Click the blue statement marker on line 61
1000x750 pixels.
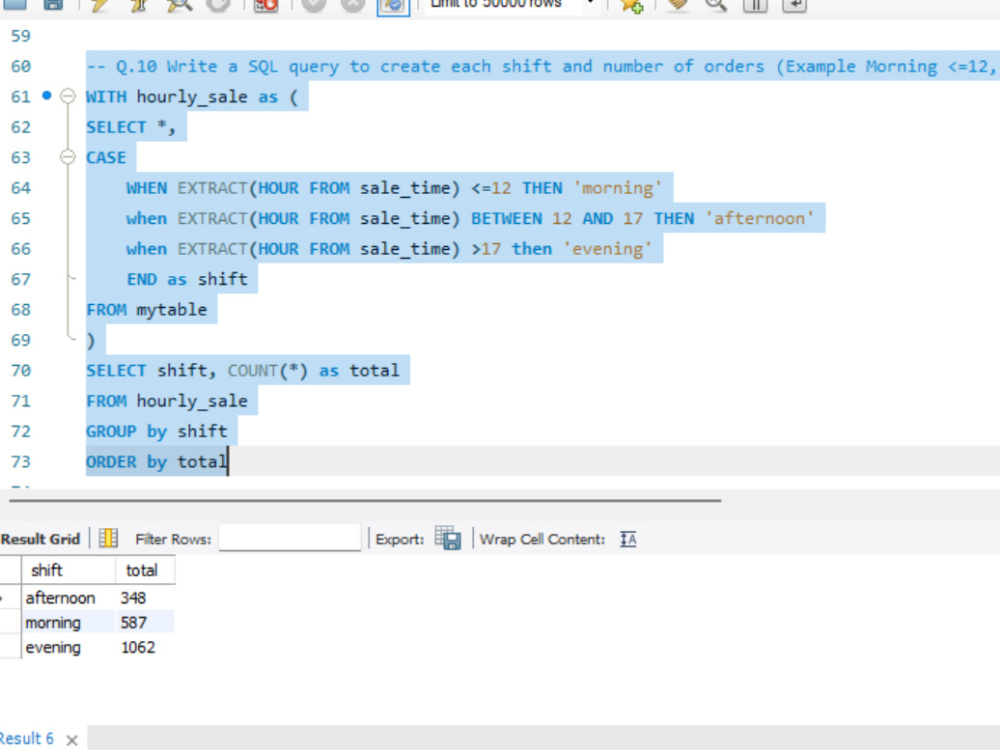[x=47, y=96]
